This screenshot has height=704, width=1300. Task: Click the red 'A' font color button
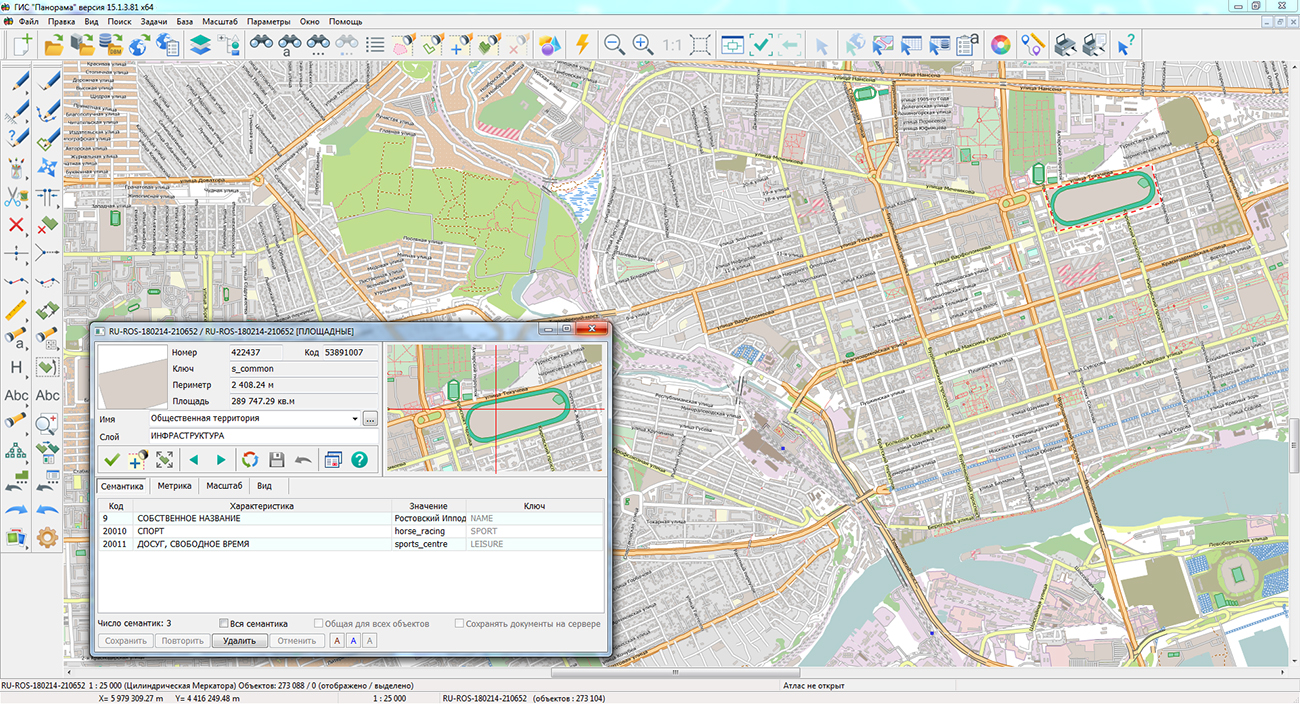337,641
